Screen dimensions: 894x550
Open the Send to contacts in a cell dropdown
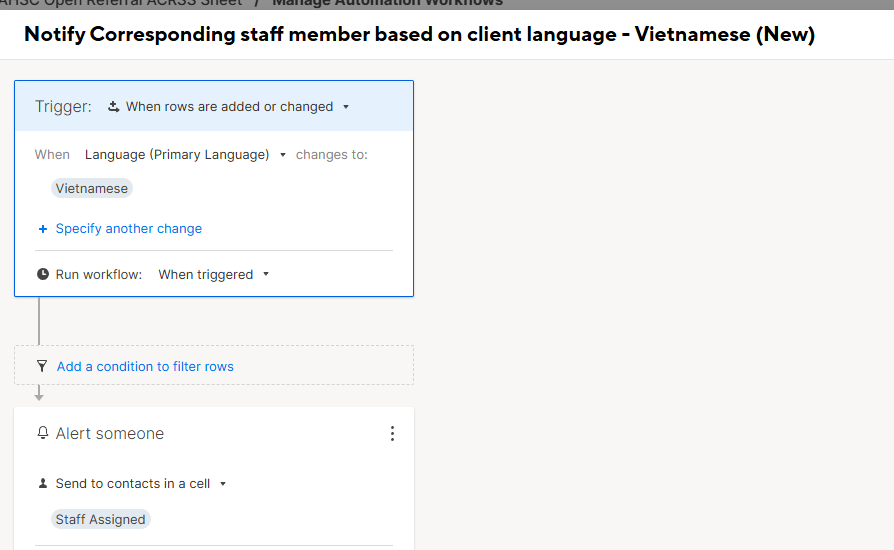pyautogui.click(x=141, y=483)
